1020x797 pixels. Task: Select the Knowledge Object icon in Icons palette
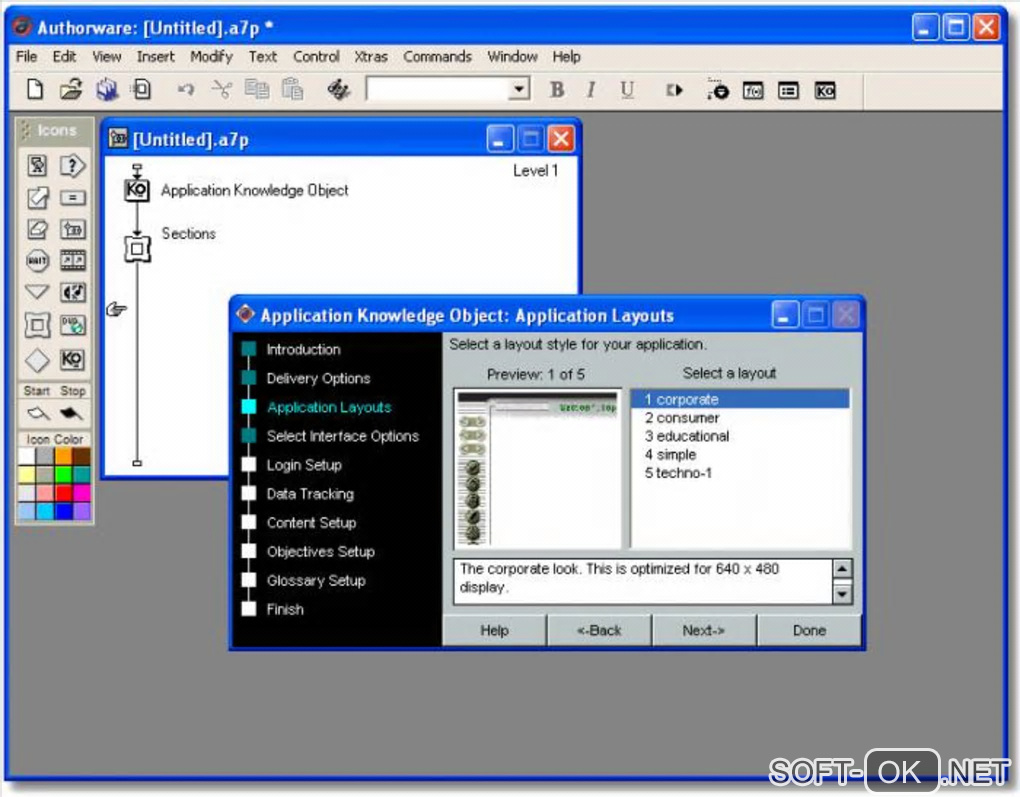[72, 360]
